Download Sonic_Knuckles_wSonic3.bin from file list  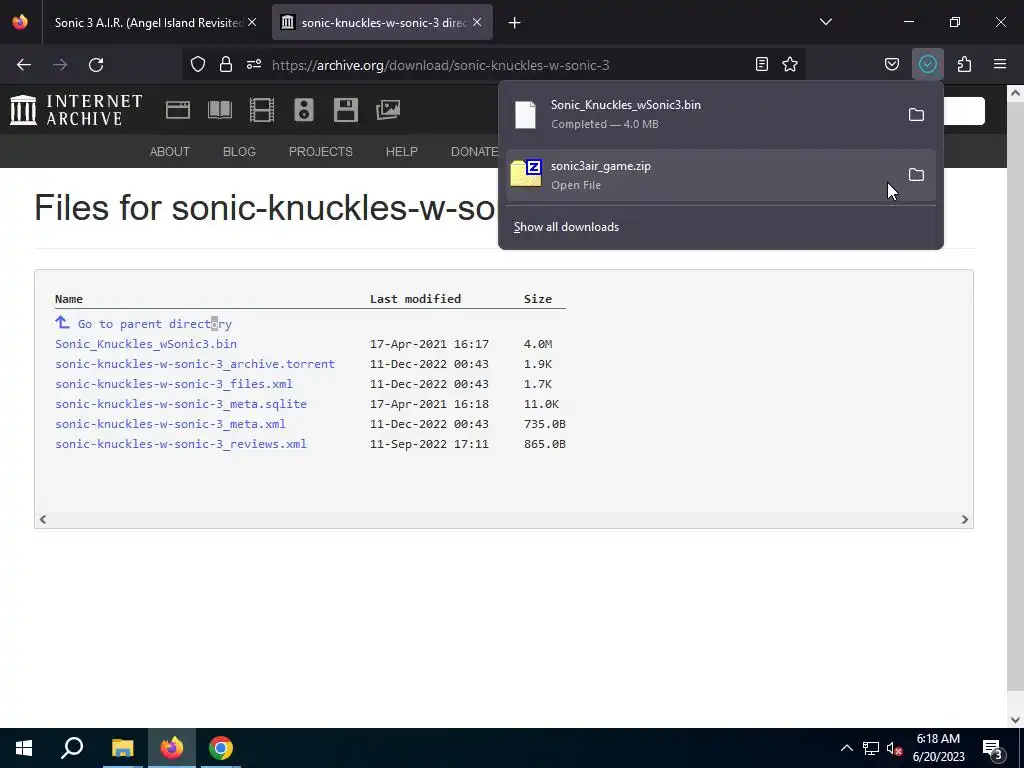pyautogui.click(x=146, y=344)
